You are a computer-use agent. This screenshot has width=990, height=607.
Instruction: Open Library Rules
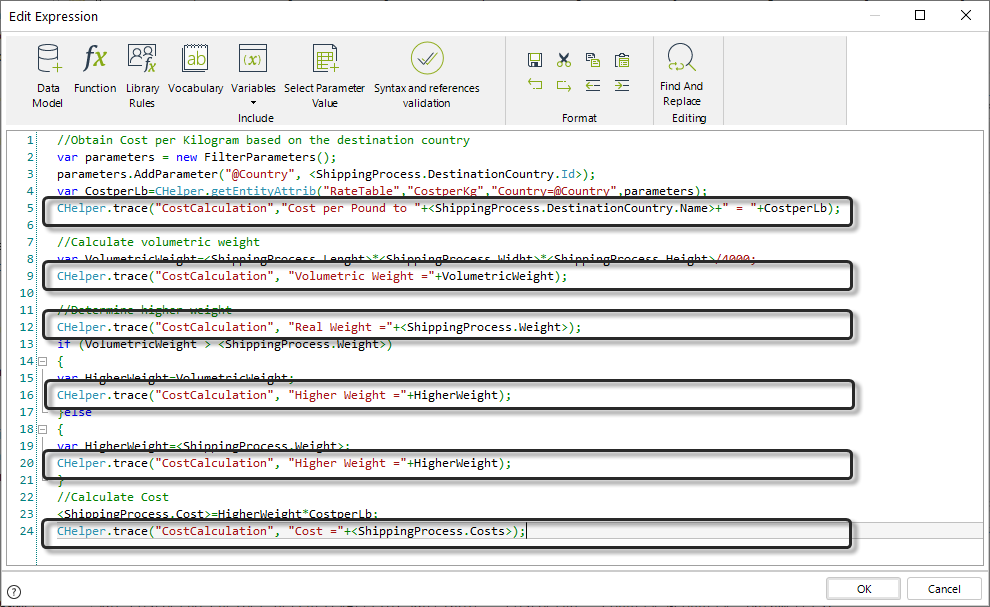(142, 76)
